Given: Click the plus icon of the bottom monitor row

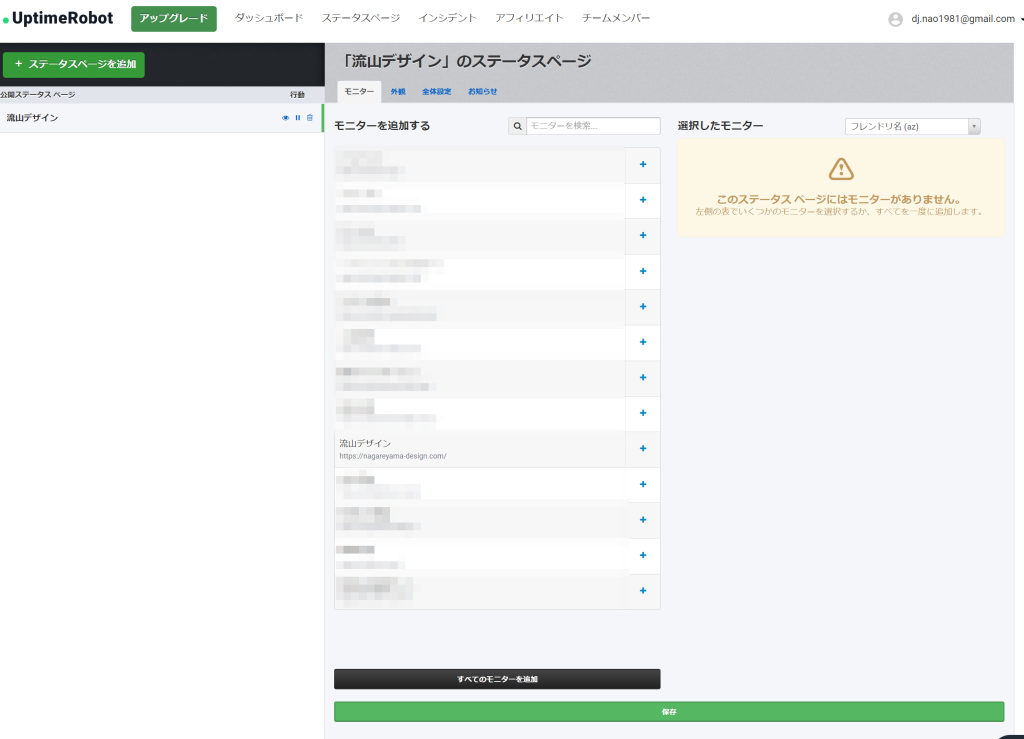Looking at the screenshot, I should (x=643, y=591).
